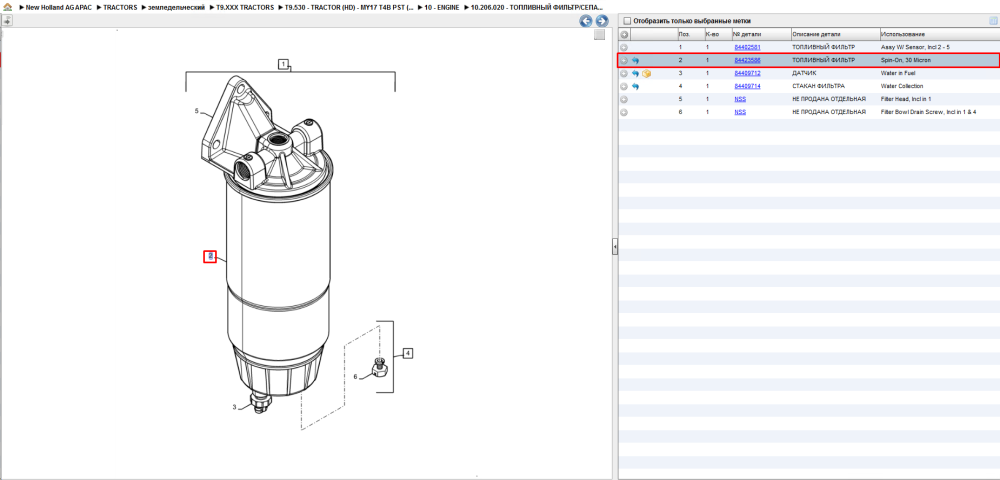The image size is (1000, 480).
Task: Add part 84402581 using its plus icon
Action: click(624, 47)
